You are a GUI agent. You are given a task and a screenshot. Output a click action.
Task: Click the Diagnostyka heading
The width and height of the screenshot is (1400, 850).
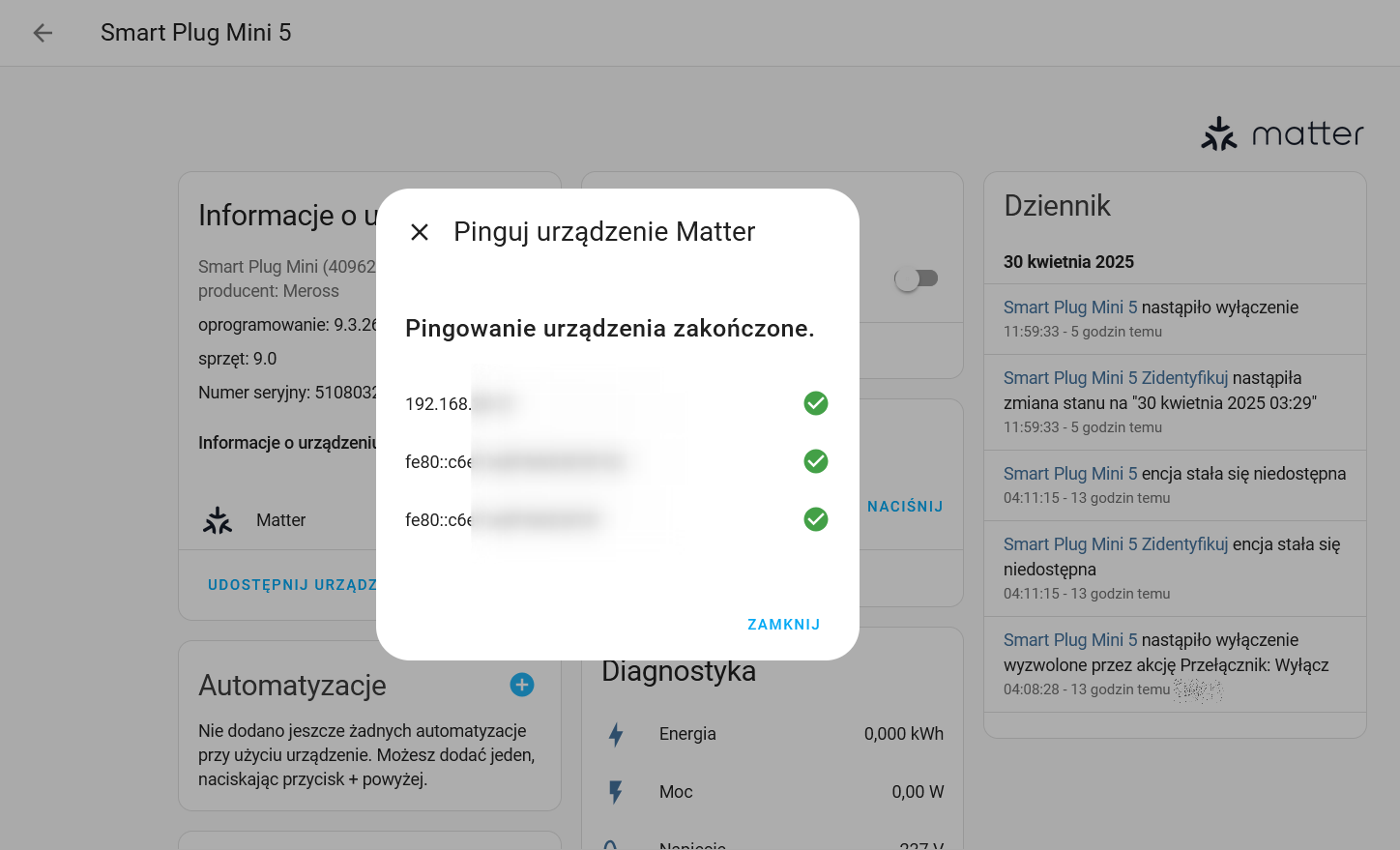[x=679, y=671]
